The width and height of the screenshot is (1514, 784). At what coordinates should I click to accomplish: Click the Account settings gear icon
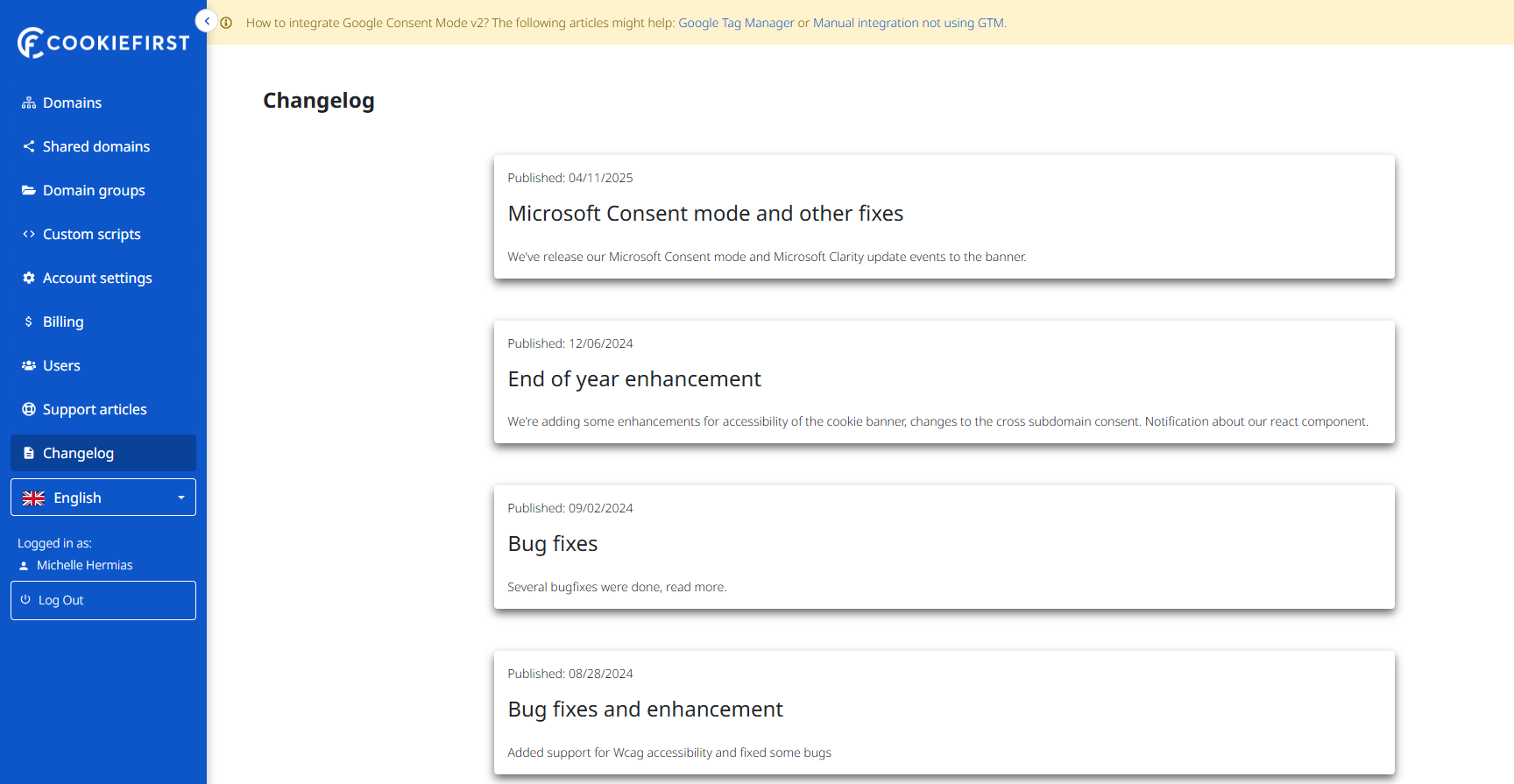pos(29,279)
